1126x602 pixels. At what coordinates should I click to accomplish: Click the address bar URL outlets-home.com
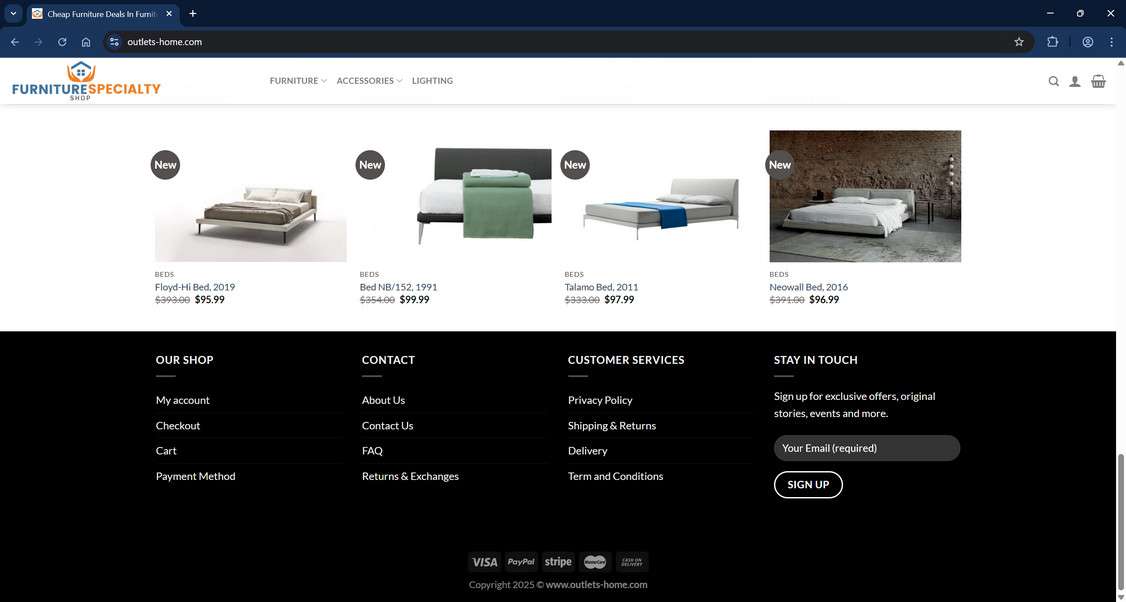(x=164, y=42)
